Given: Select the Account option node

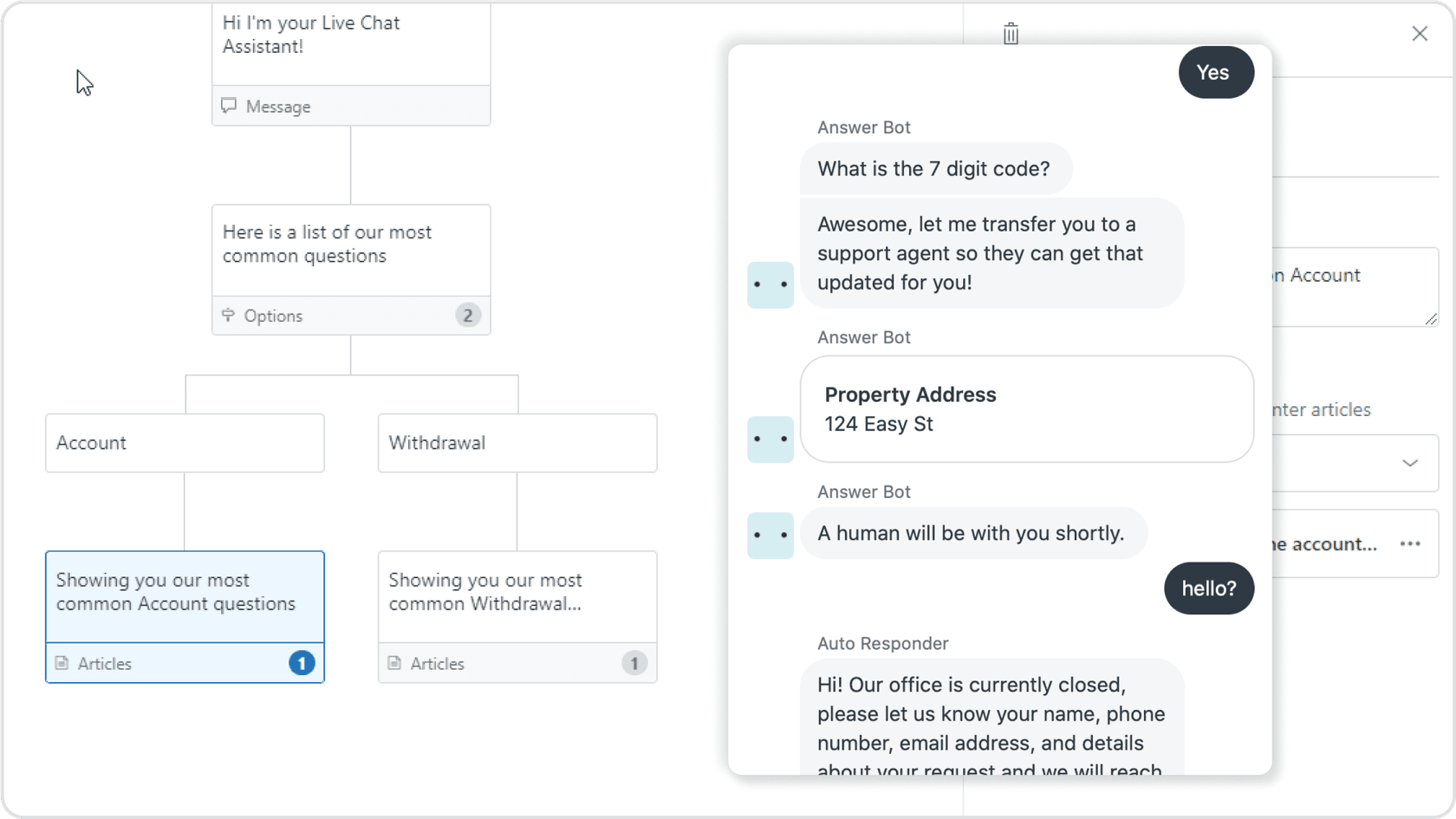Looking at the screenshot, I should [185, 443].
